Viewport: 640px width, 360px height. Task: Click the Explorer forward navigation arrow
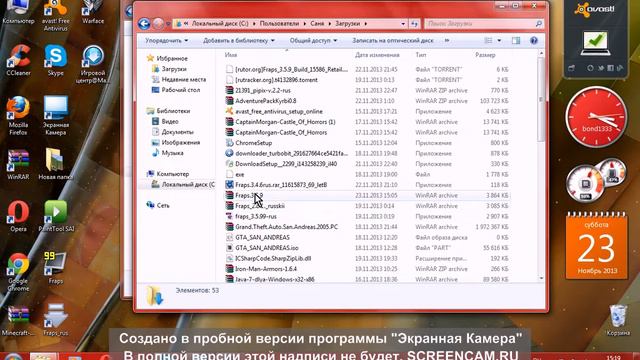coord(158,24)
